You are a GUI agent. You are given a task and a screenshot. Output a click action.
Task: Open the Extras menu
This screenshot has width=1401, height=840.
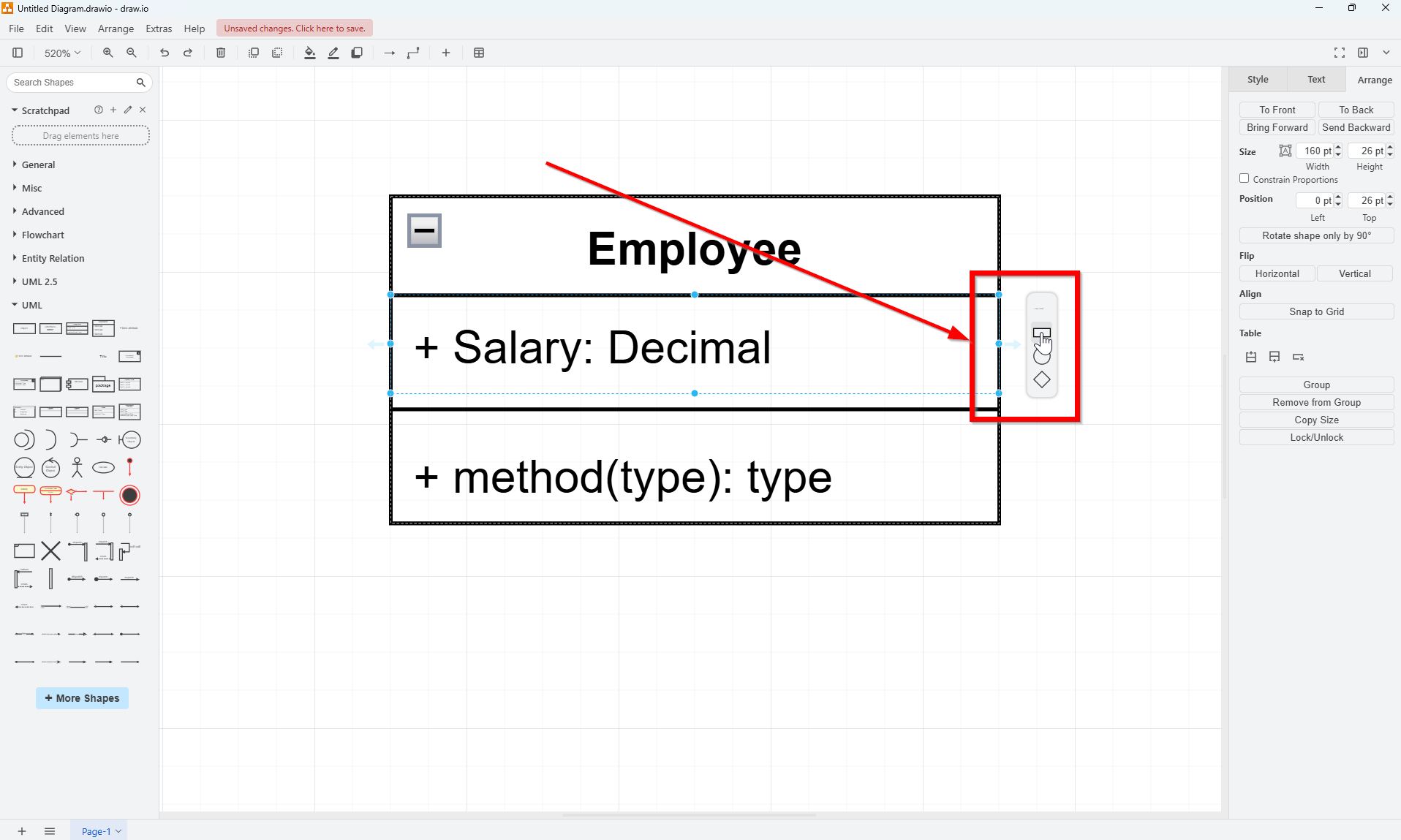159,29
